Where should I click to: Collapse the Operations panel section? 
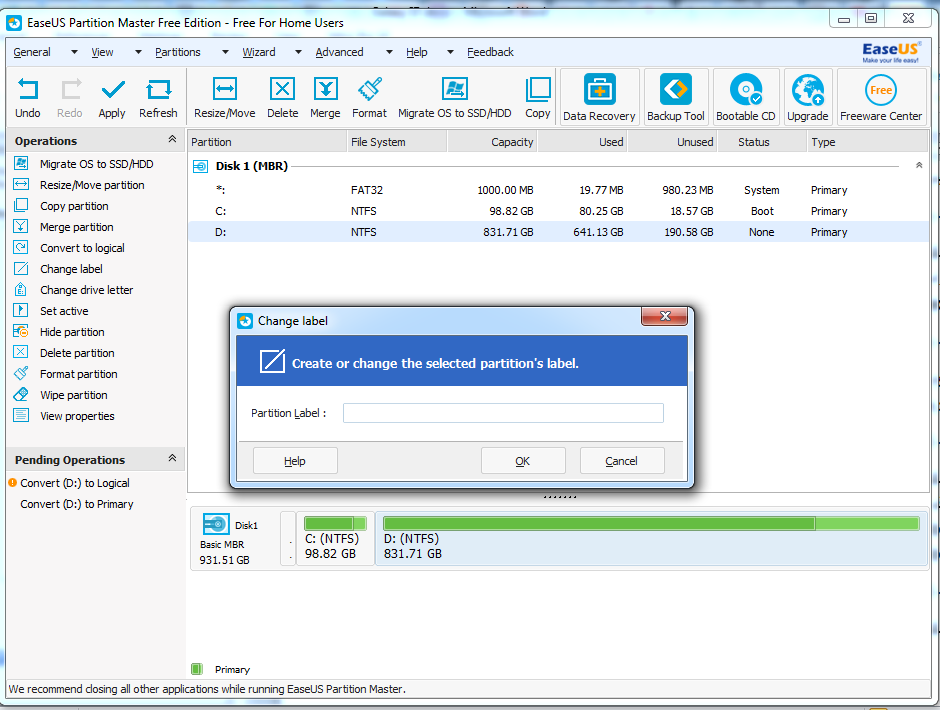[x=172, y=139]
